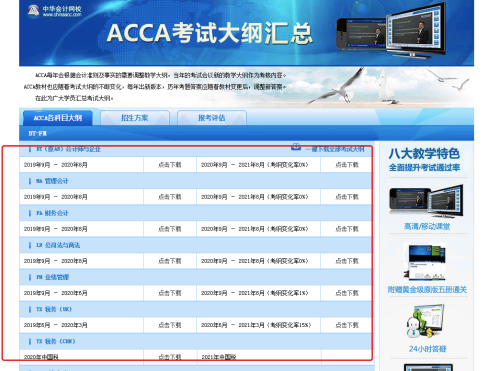
Task: Click the 24小时答疑 text link
Action: (x=427, y=349)
